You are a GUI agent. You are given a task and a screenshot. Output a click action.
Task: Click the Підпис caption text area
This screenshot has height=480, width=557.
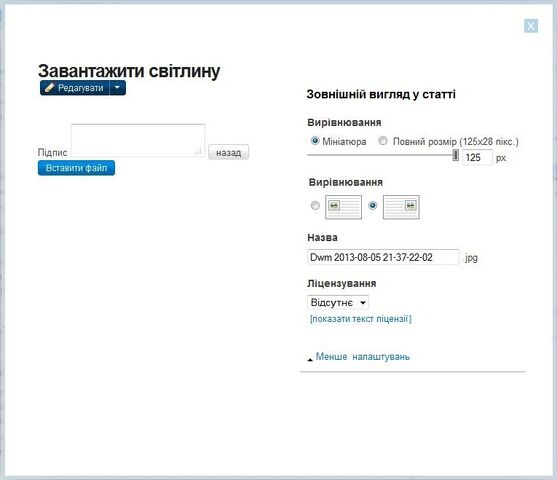(138, 140)
